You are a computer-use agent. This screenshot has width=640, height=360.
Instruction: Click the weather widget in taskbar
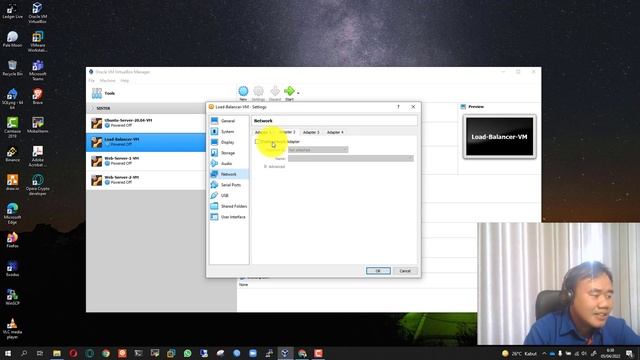pos(519,353)
